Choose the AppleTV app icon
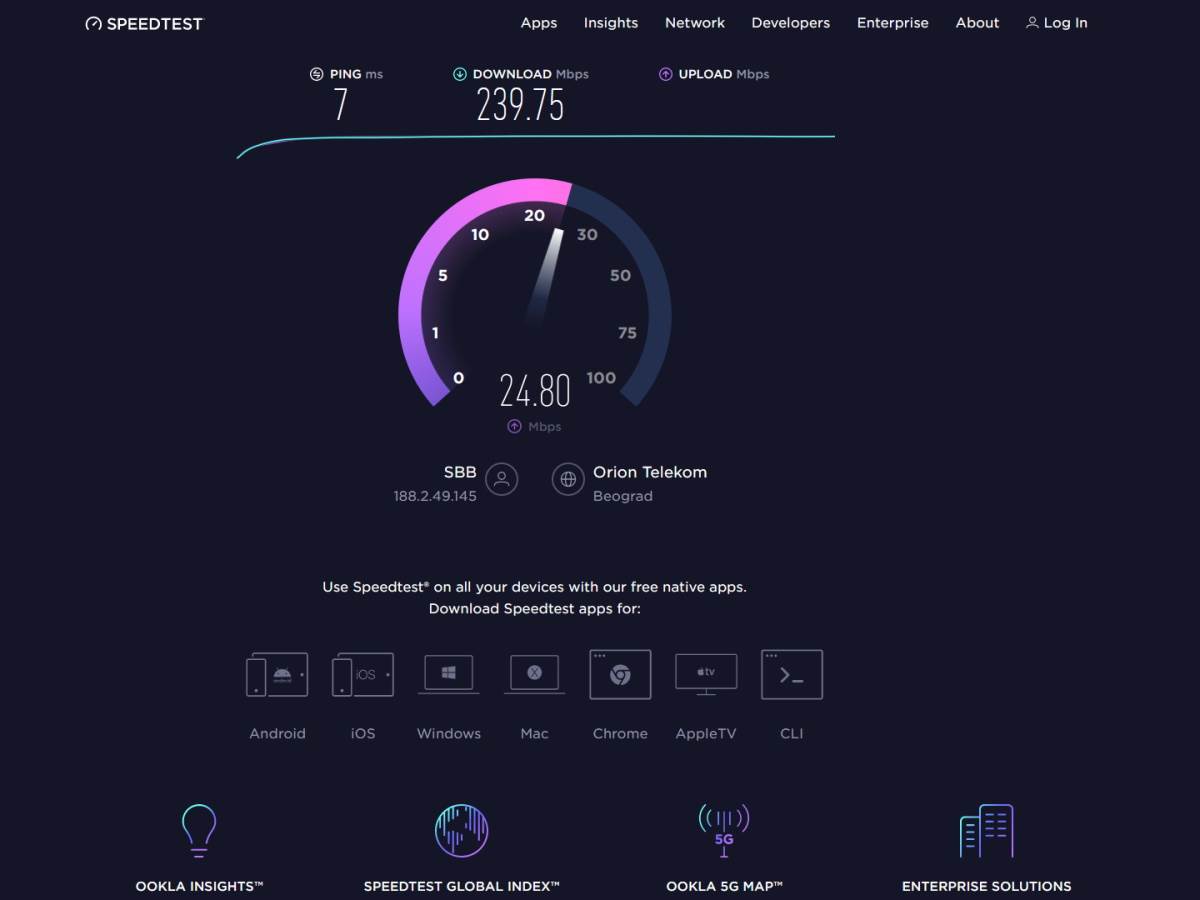This screenshot has height=900, width=1200. coord(706,674)
